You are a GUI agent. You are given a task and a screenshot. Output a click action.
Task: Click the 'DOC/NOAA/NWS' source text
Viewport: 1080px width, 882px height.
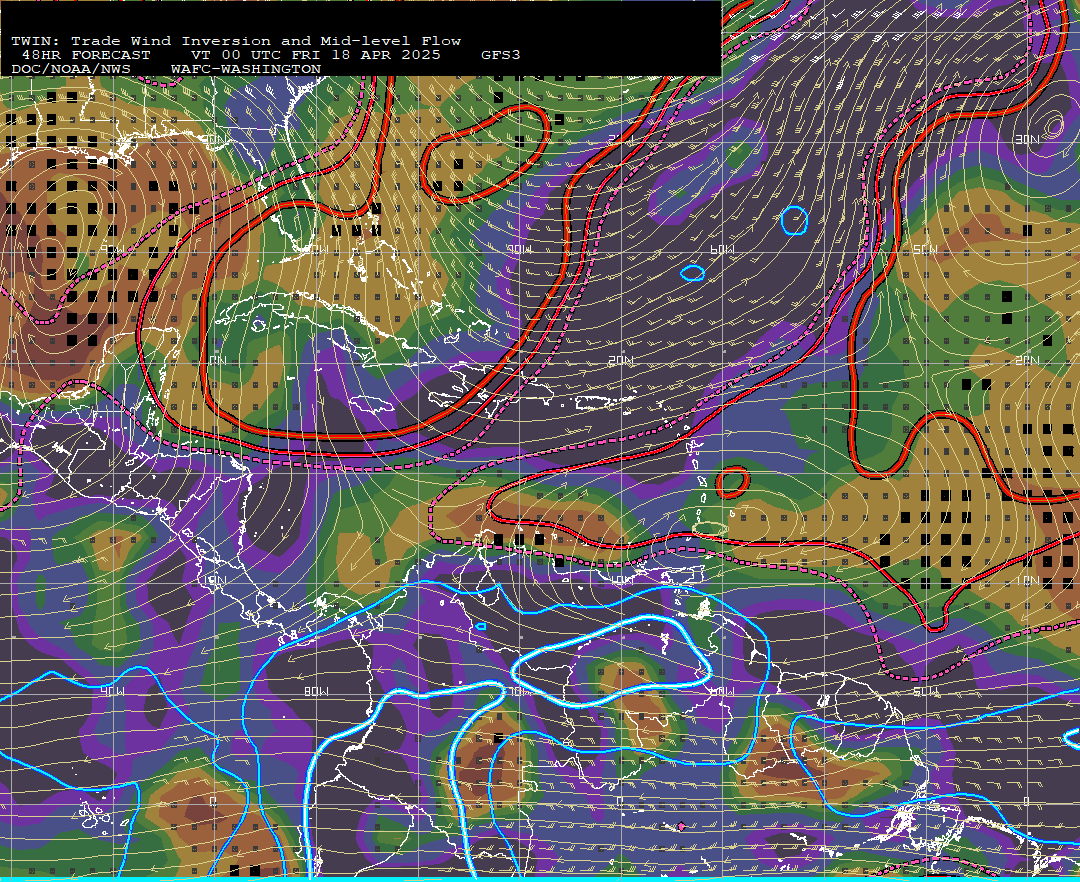click(x=71, y=70)
